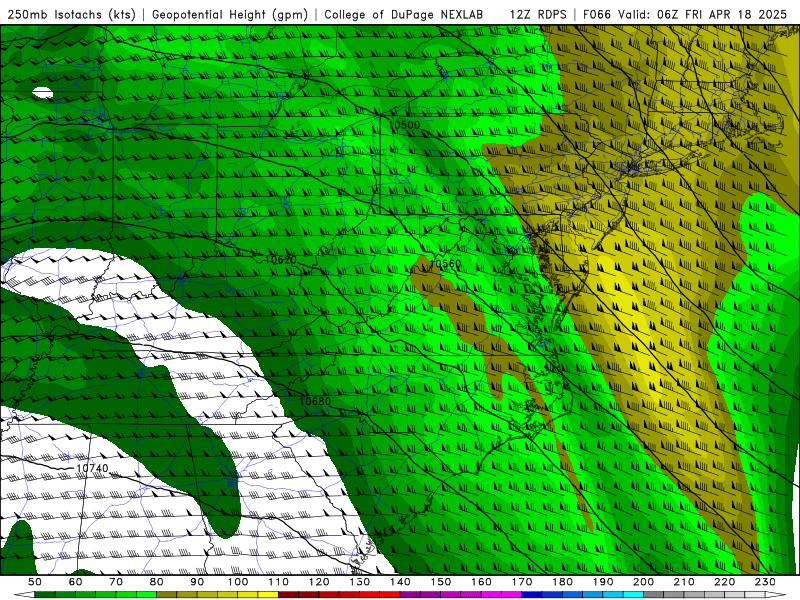Click the 60 value on the color scale
This screenshot has height=600, width=800.
point(76,582)
